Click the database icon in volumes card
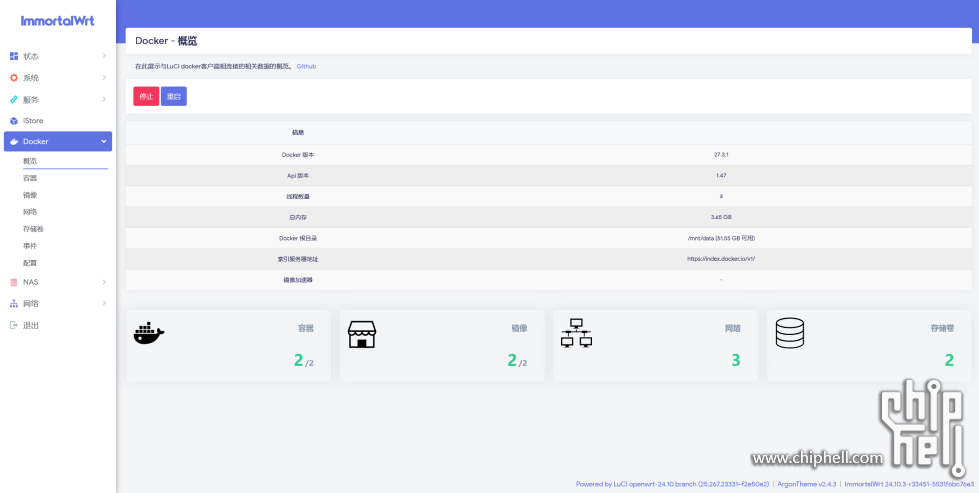The image size is (979, 493). click(x=789, y=333)
